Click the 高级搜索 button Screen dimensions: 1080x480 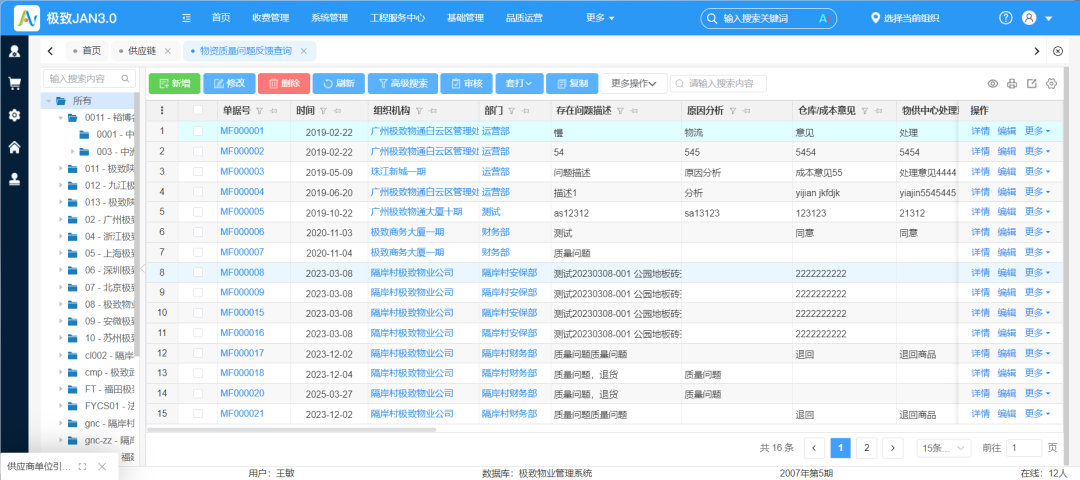pos(402,83)
